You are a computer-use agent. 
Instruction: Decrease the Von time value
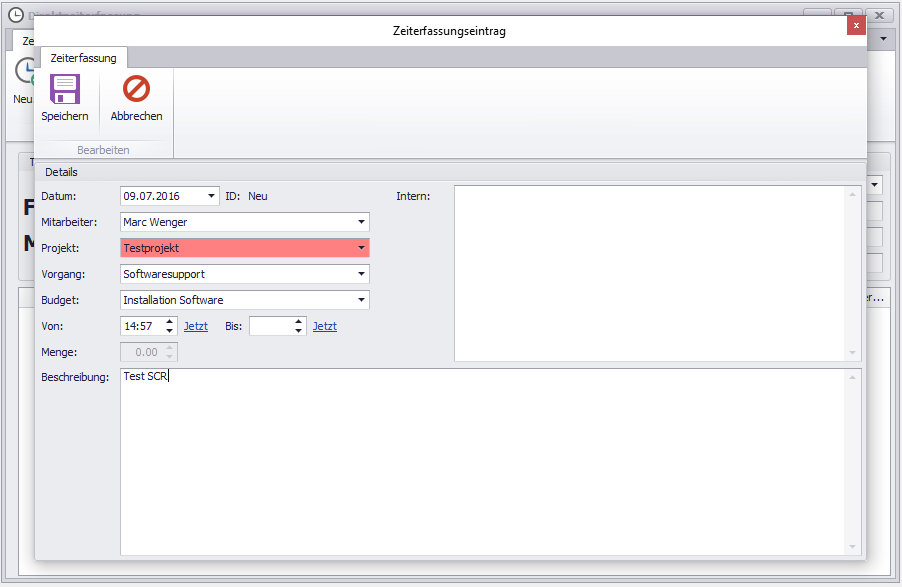click(x=170, y=331)
